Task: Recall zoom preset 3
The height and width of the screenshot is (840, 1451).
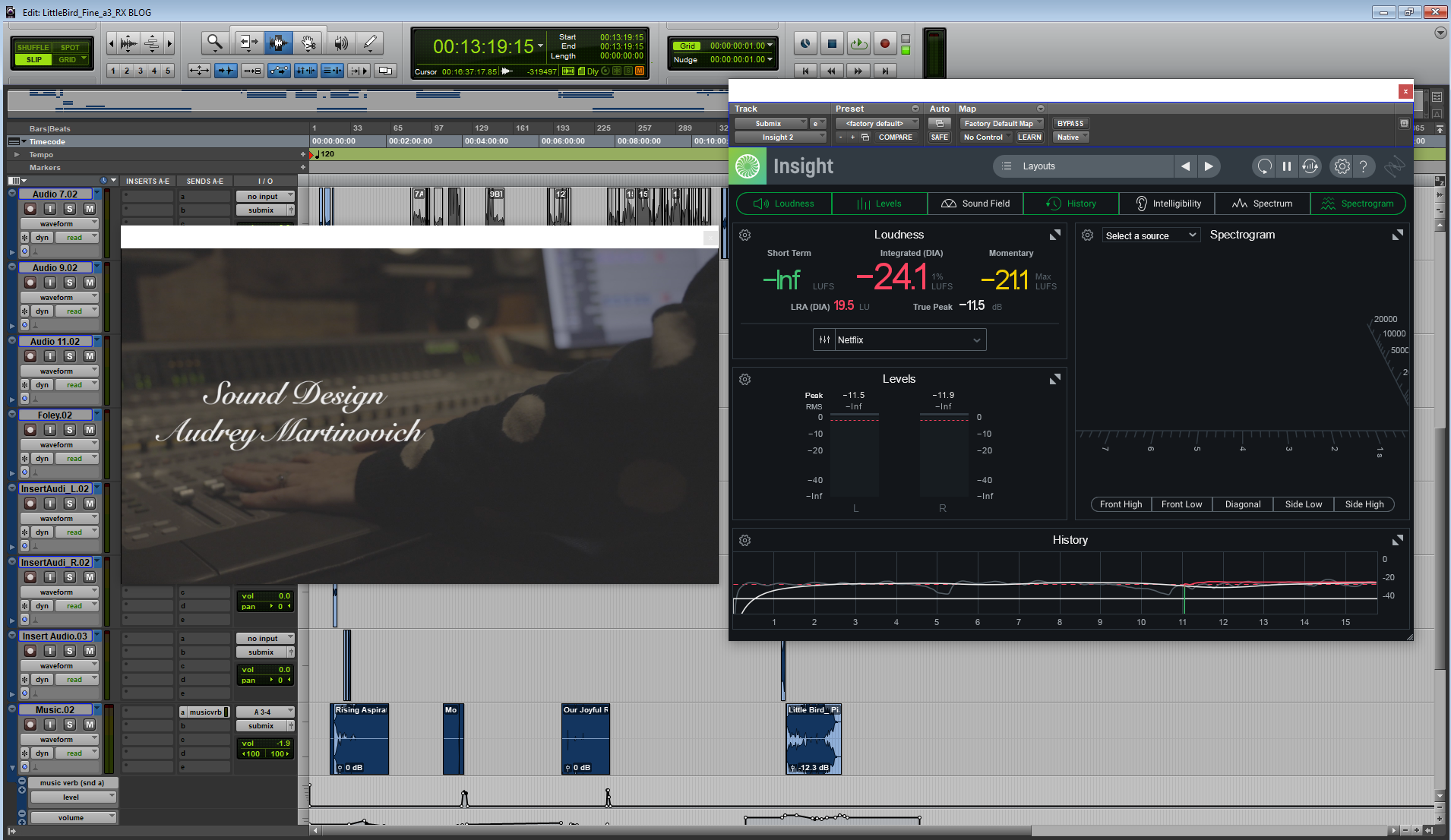Action: [141, 71]
